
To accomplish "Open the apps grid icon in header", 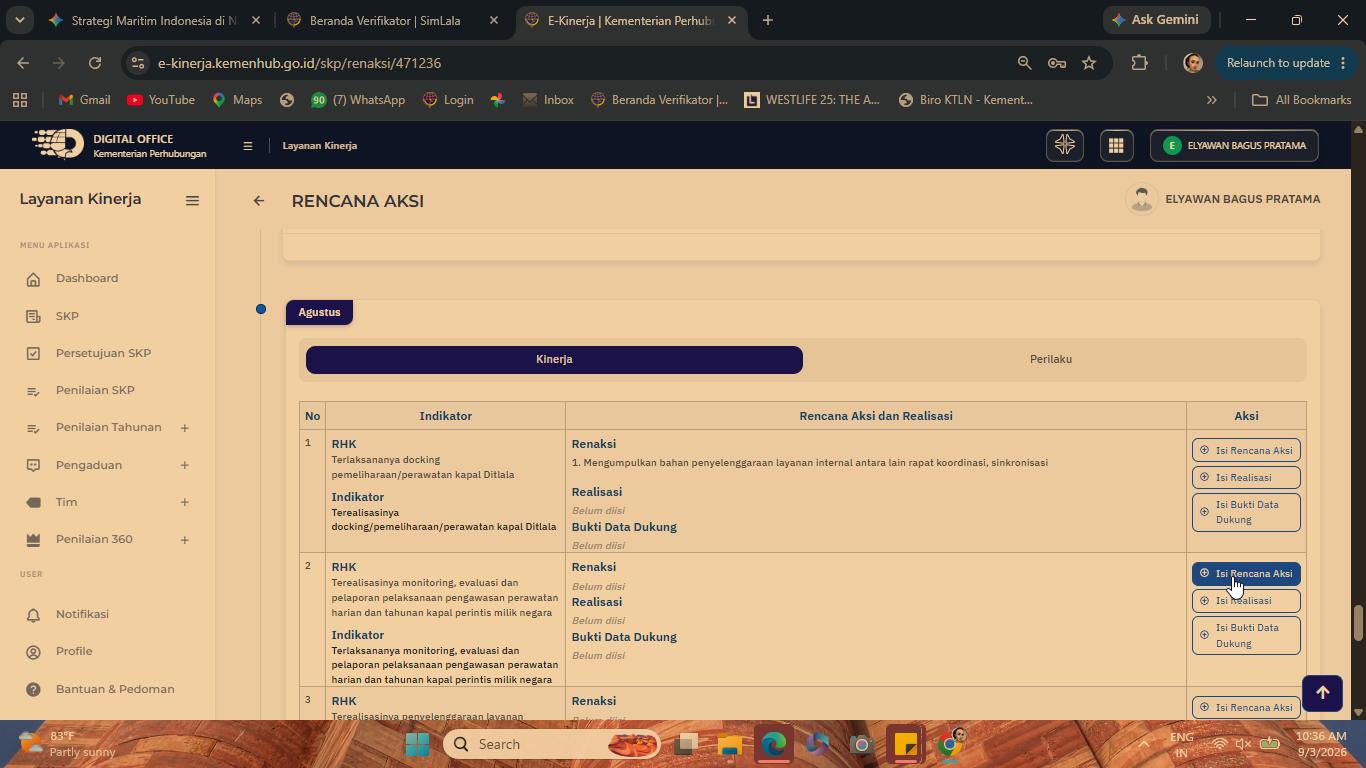I will (x=1115, y=146).
